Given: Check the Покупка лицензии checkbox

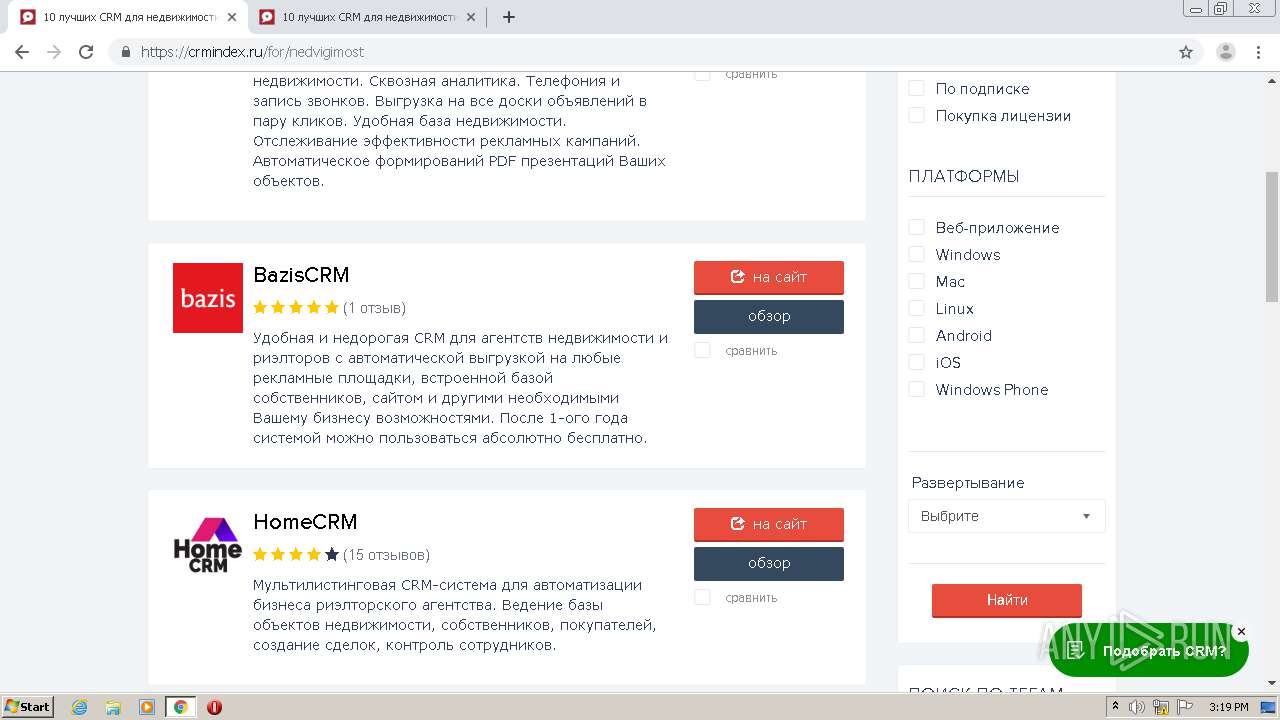Looking at the screenshot, I should 916,115.
